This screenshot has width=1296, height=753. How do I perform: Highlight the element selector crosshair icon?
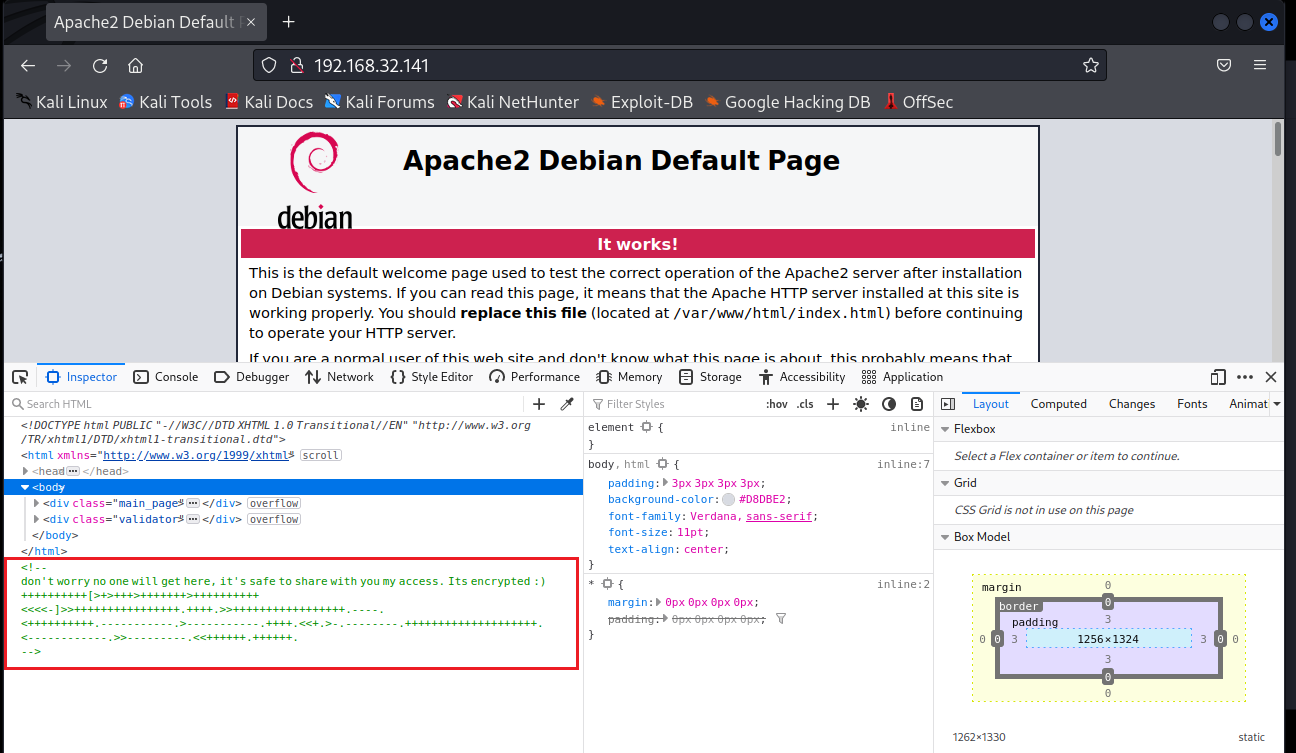pyautogui.click(x=646, y=427)
